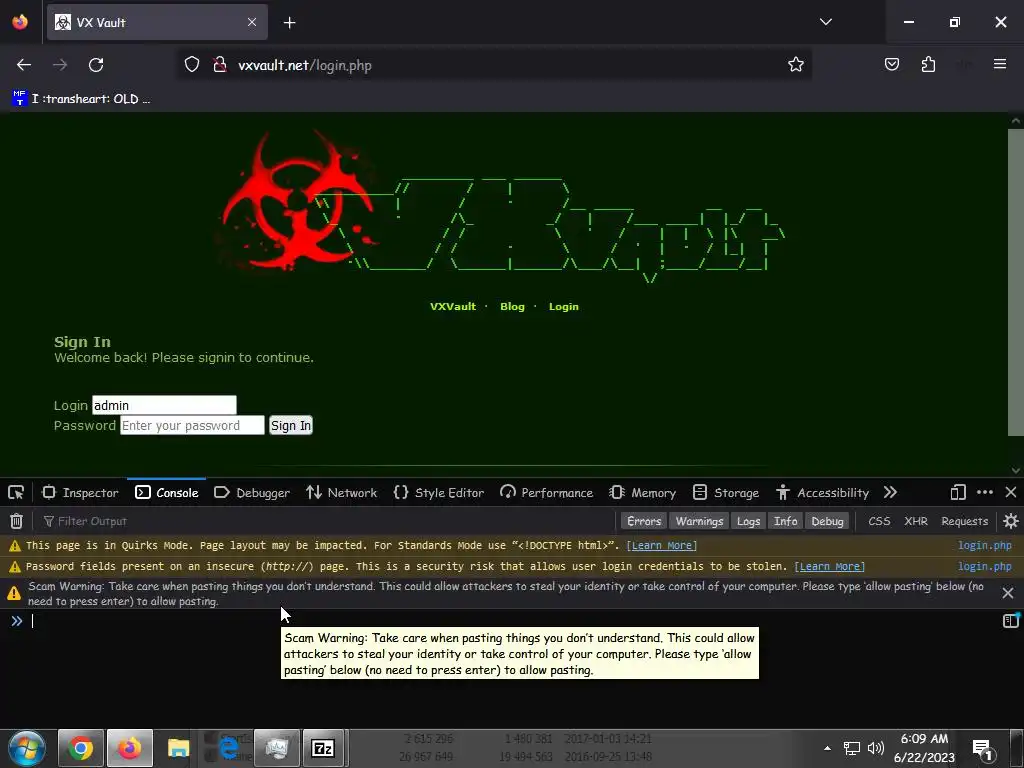Click the page vertical scrollbar
1024x768 pixels.
coord(1016,282)
